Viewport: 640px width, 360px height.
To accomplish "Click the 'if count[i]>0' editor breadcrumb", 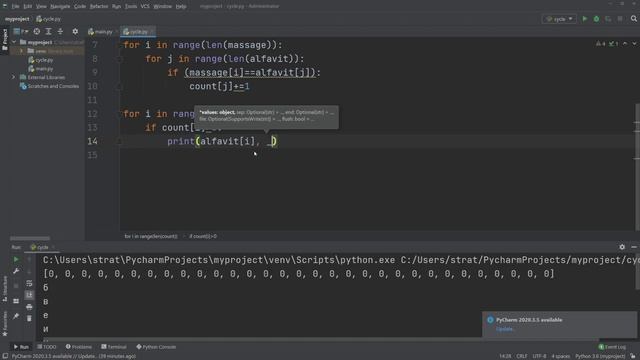I will click(203, 236).
